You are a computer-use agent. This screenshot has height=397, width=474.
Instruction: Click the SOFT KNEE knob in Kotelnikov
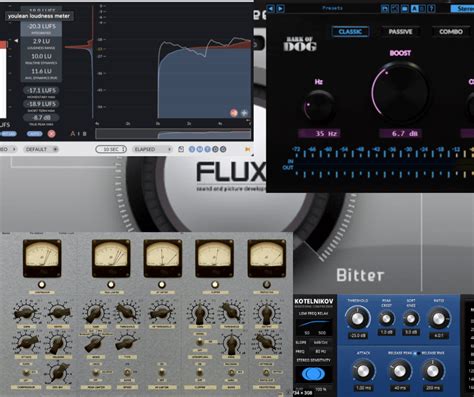(411, 319)
